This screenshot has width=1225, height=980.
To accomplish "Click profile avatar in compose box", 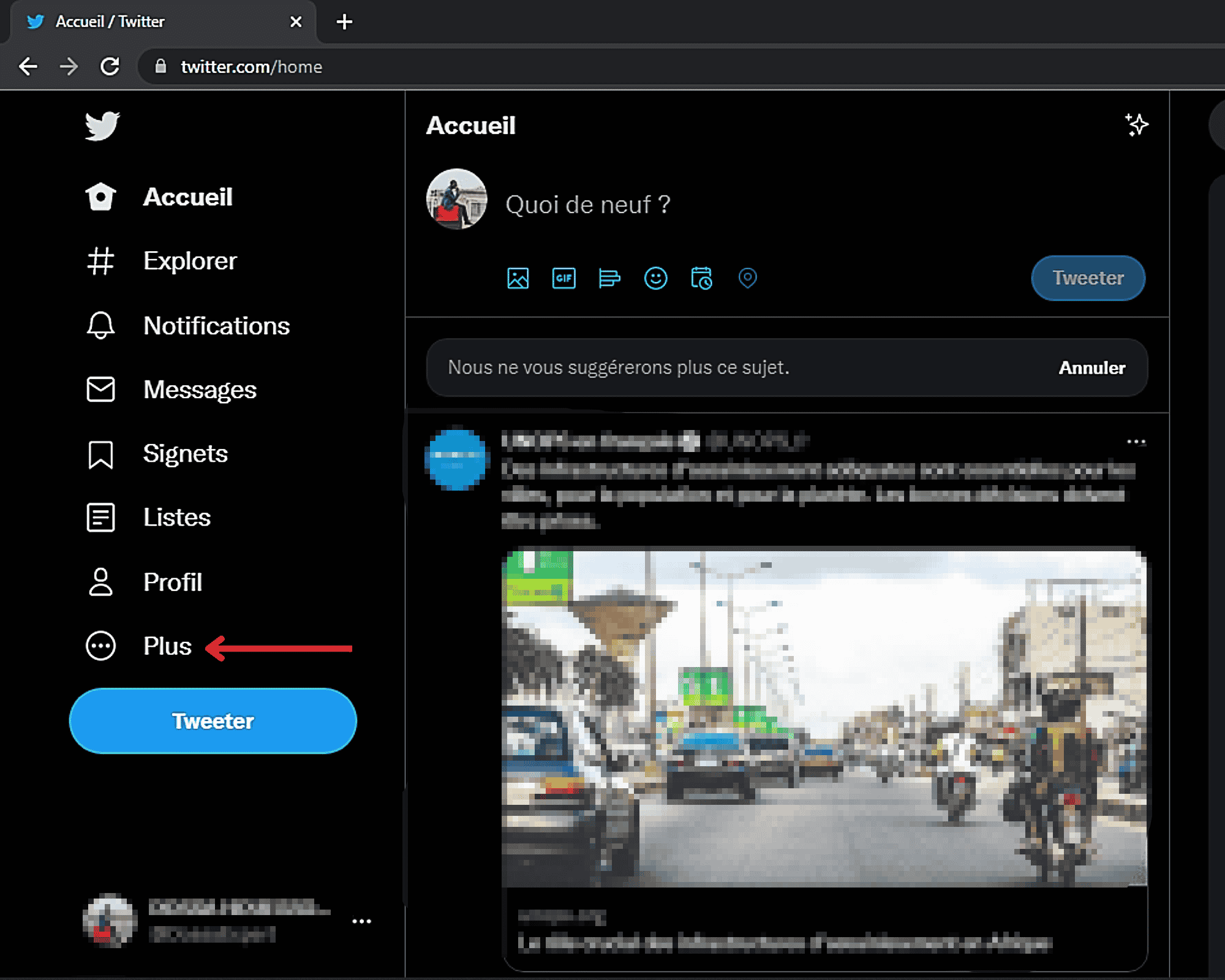I will pos(456,200).
